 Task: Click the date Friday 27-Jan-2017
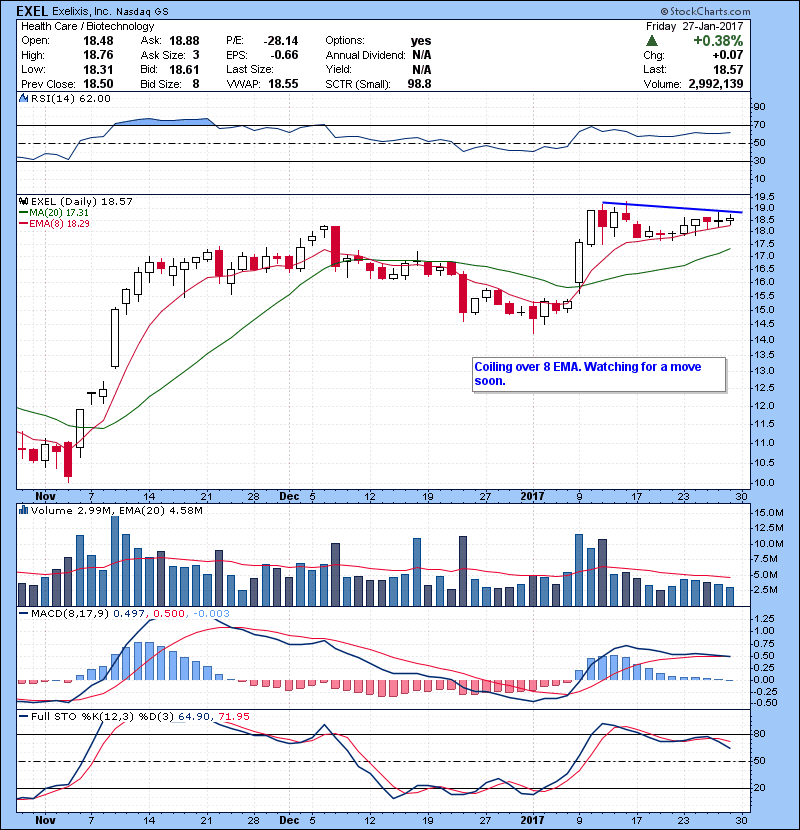(x=694, y=26)
